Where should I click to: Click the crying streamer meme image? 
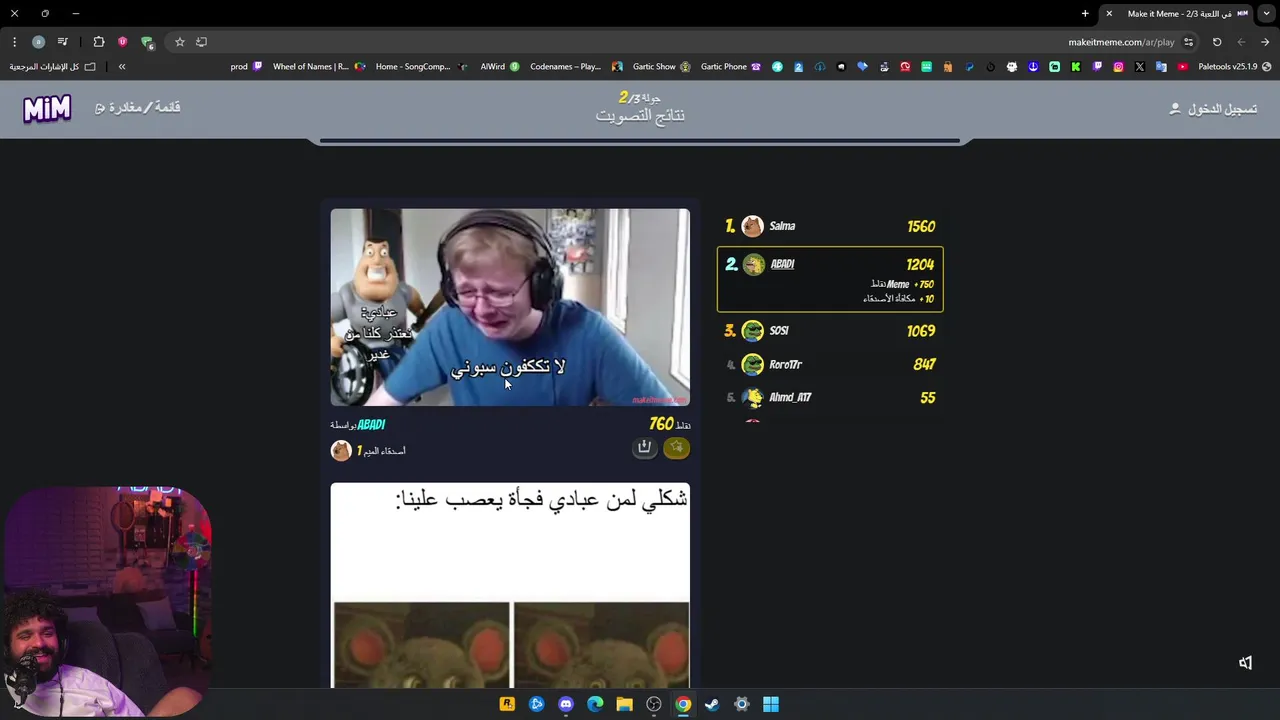510,307
